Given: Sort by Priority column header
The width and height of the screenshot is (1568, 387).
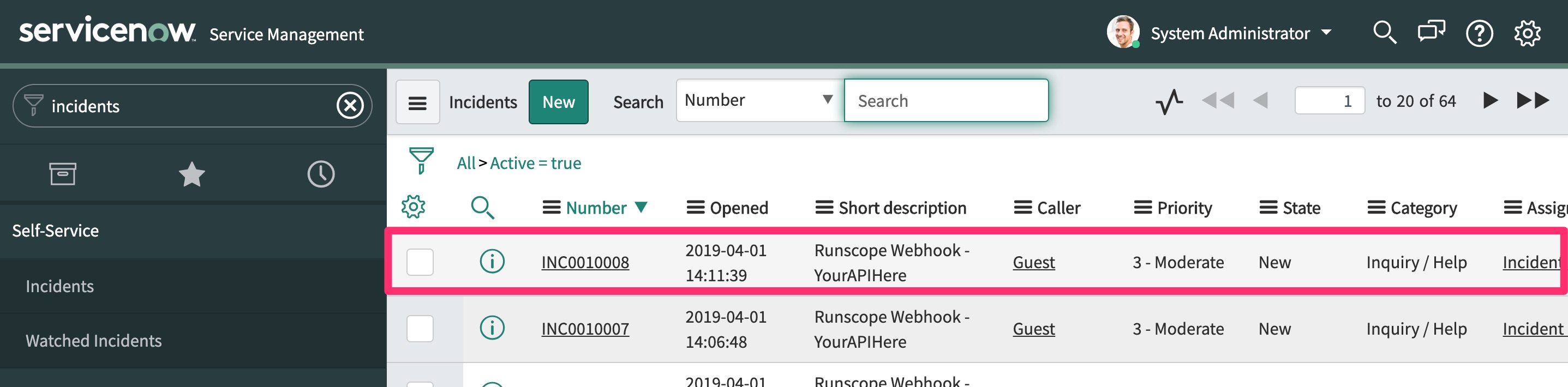Looking at the screenshot, I should [1184, 208].
